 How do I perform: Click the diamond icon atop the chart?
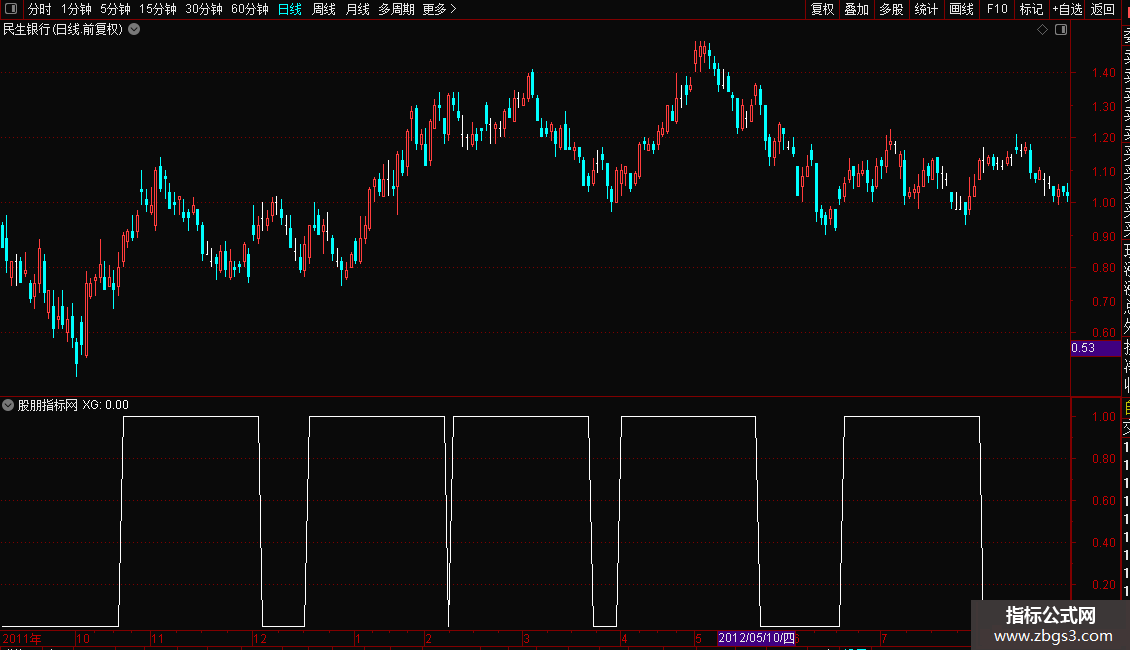[1042, 29]
